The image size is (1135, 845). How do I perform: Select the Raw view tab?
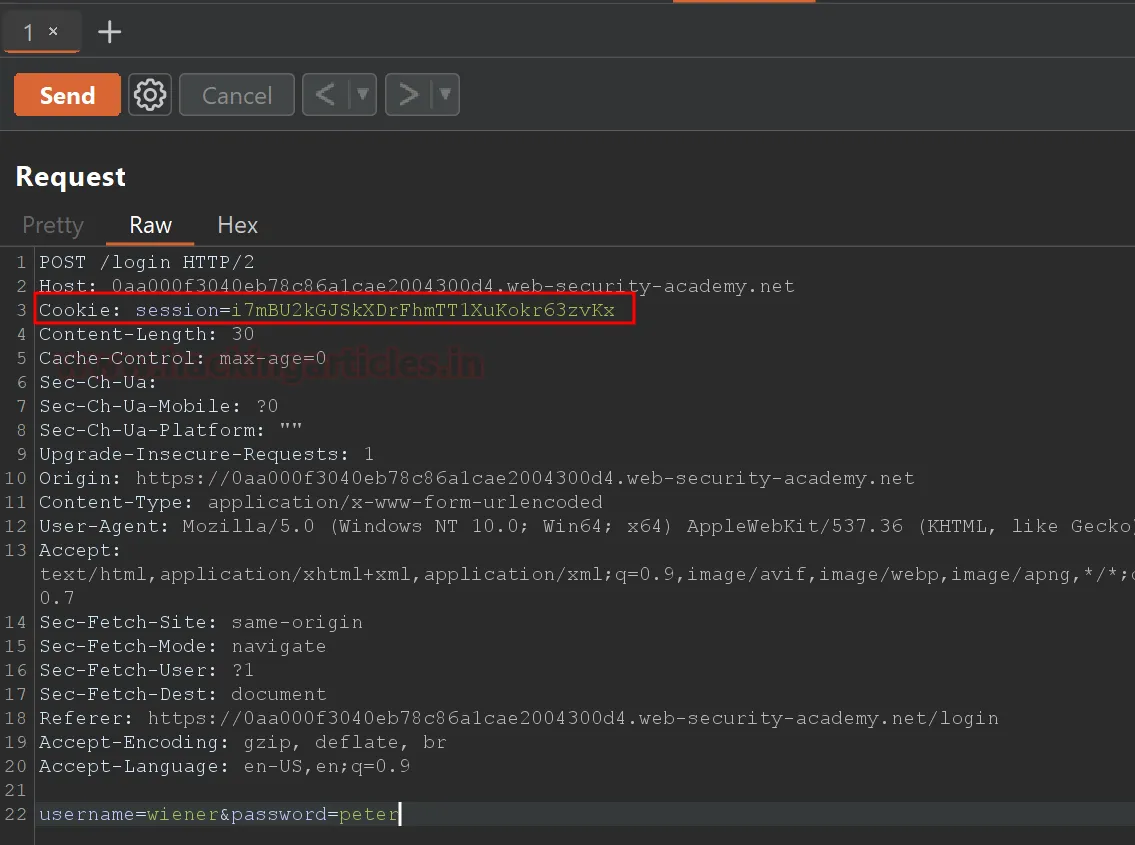[x=150, y=225]
